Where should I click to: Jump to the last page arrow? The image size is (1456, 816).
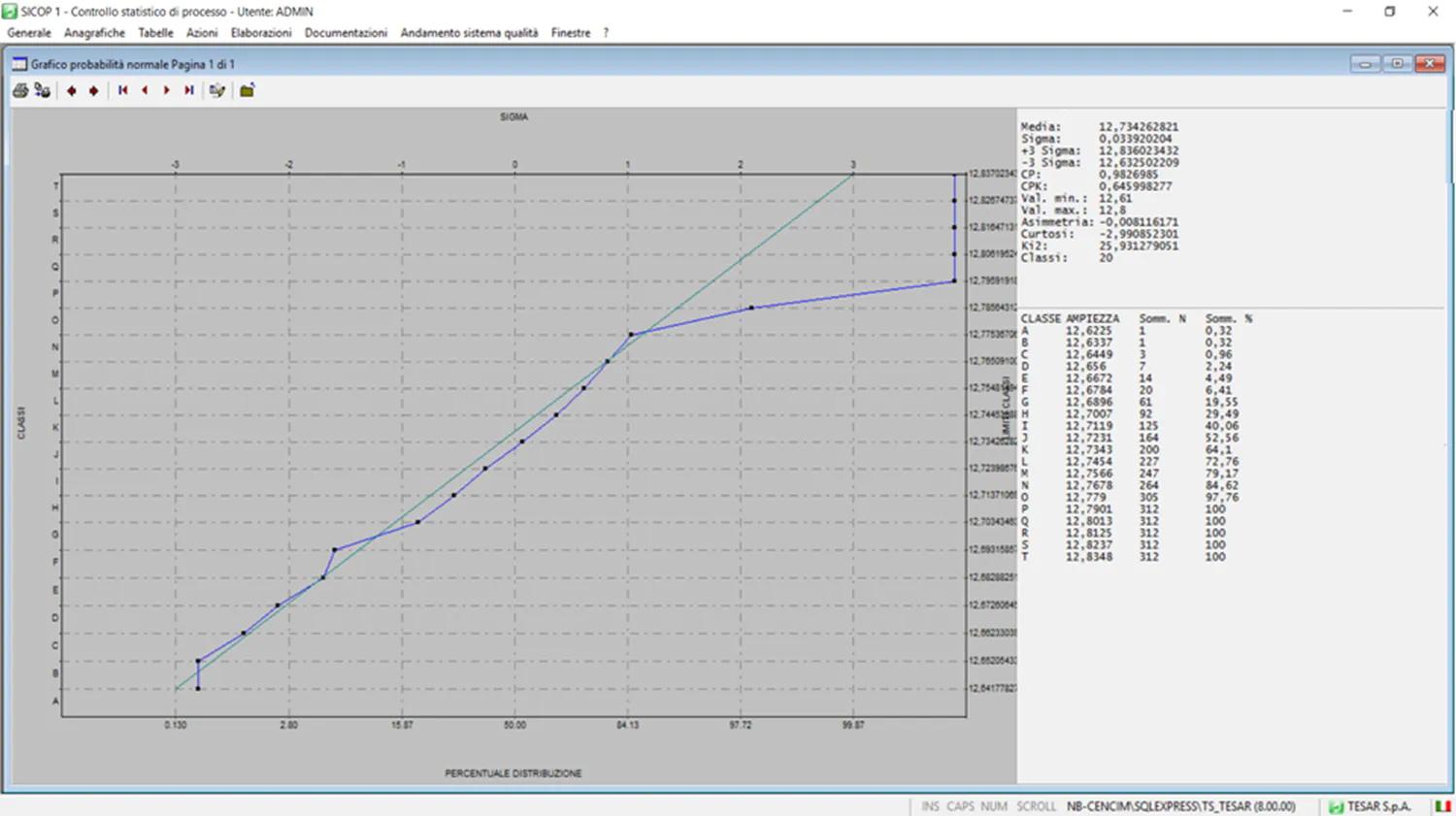click(189, 90)
